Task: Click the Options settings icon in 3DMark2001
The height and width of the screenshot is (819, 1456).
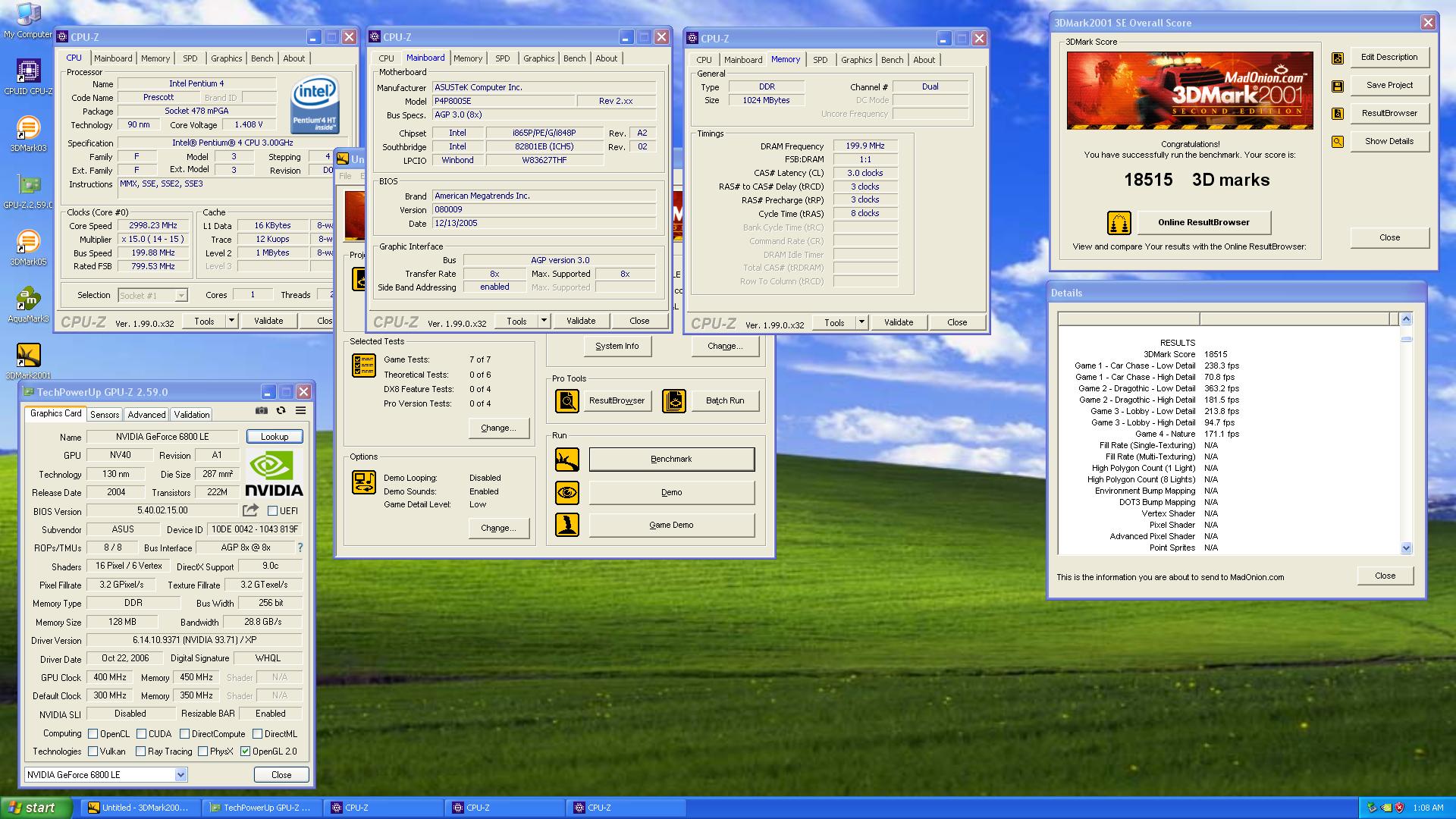Action: pos(364,482)
